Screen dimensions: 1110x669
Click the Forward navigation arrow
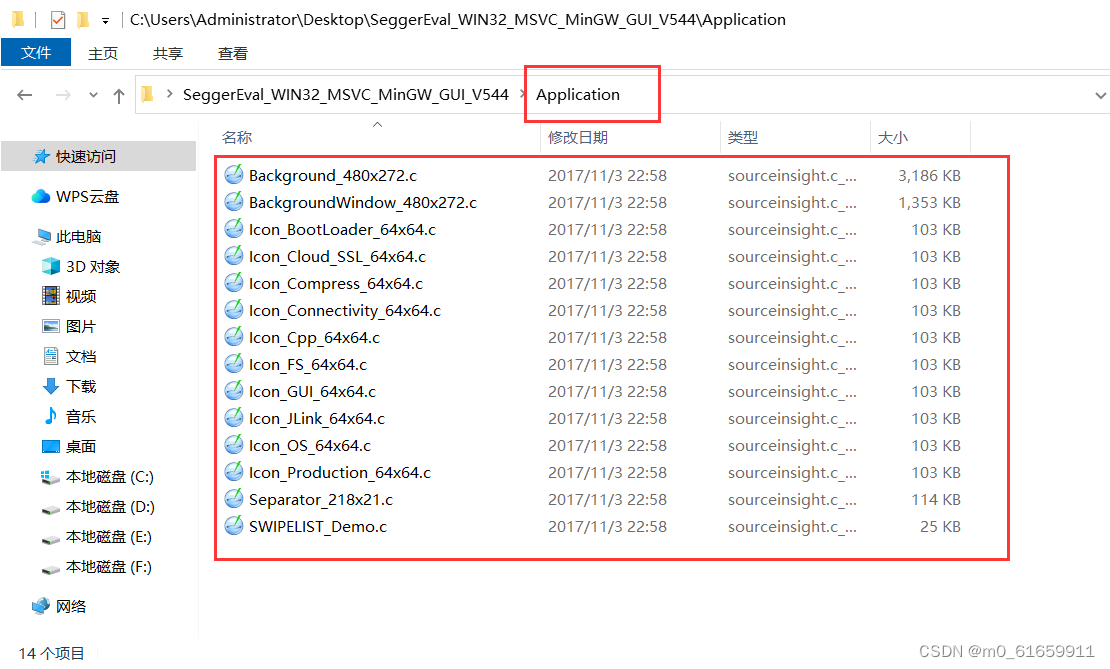click(x=63, y=95)
